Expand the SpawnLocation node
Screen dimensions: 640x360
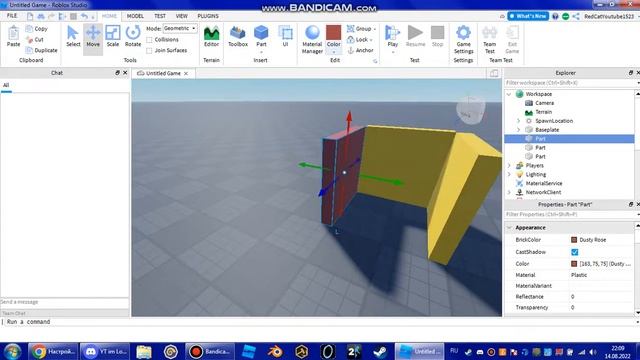click(518, 121)
